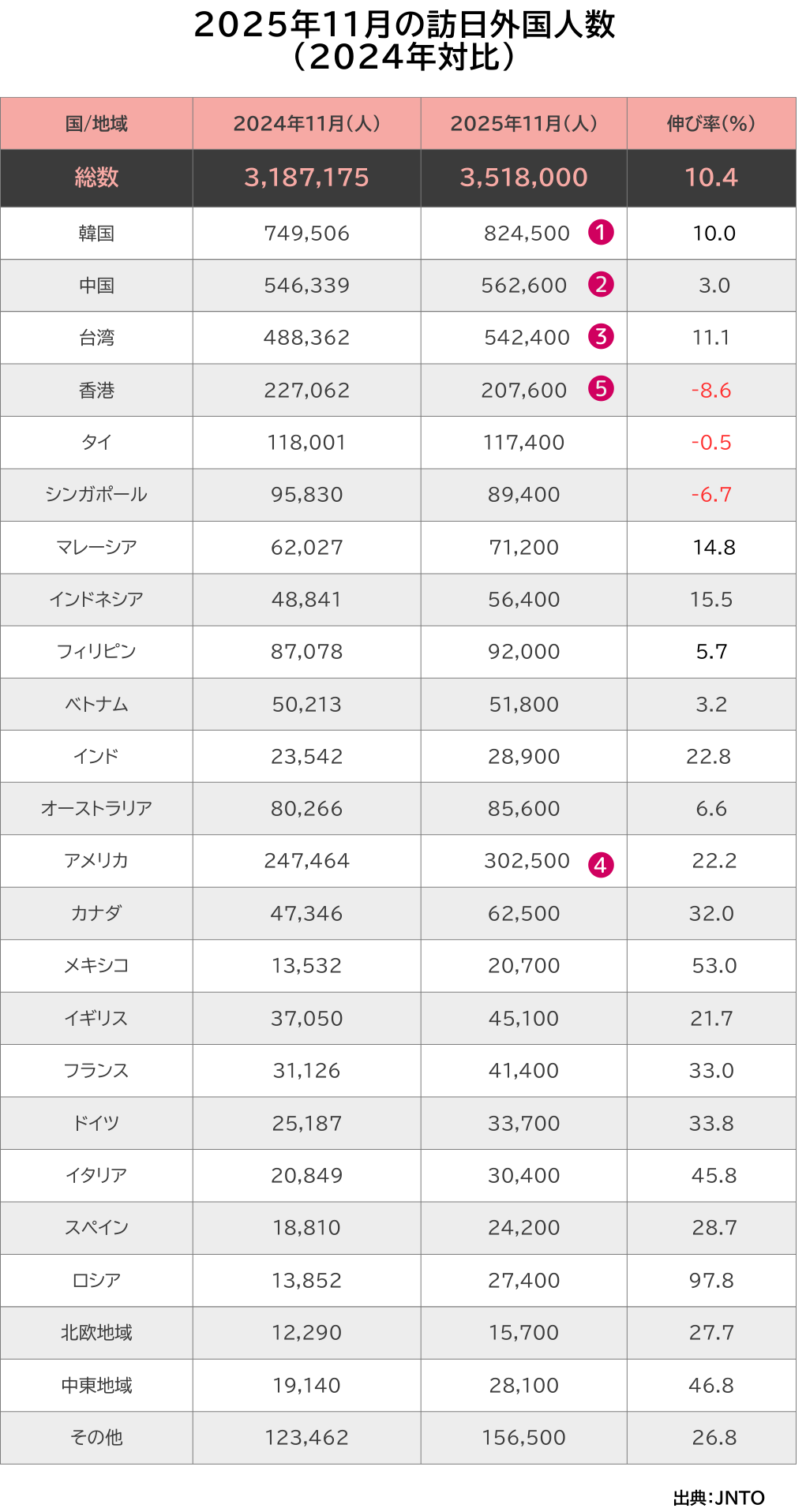Click the 97.8 growth rate cell

[x=710, y=1280]
